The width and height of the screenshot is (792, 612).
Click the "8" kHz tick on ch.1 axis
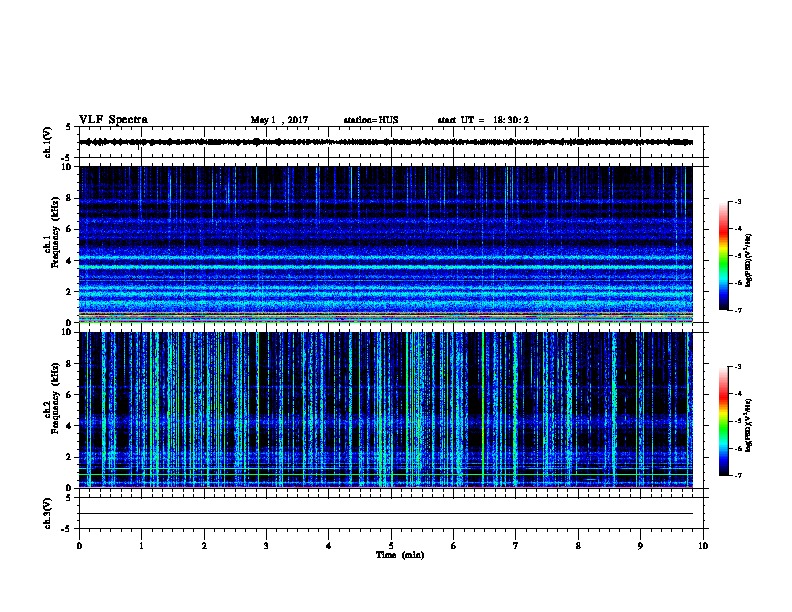(69, 198)
